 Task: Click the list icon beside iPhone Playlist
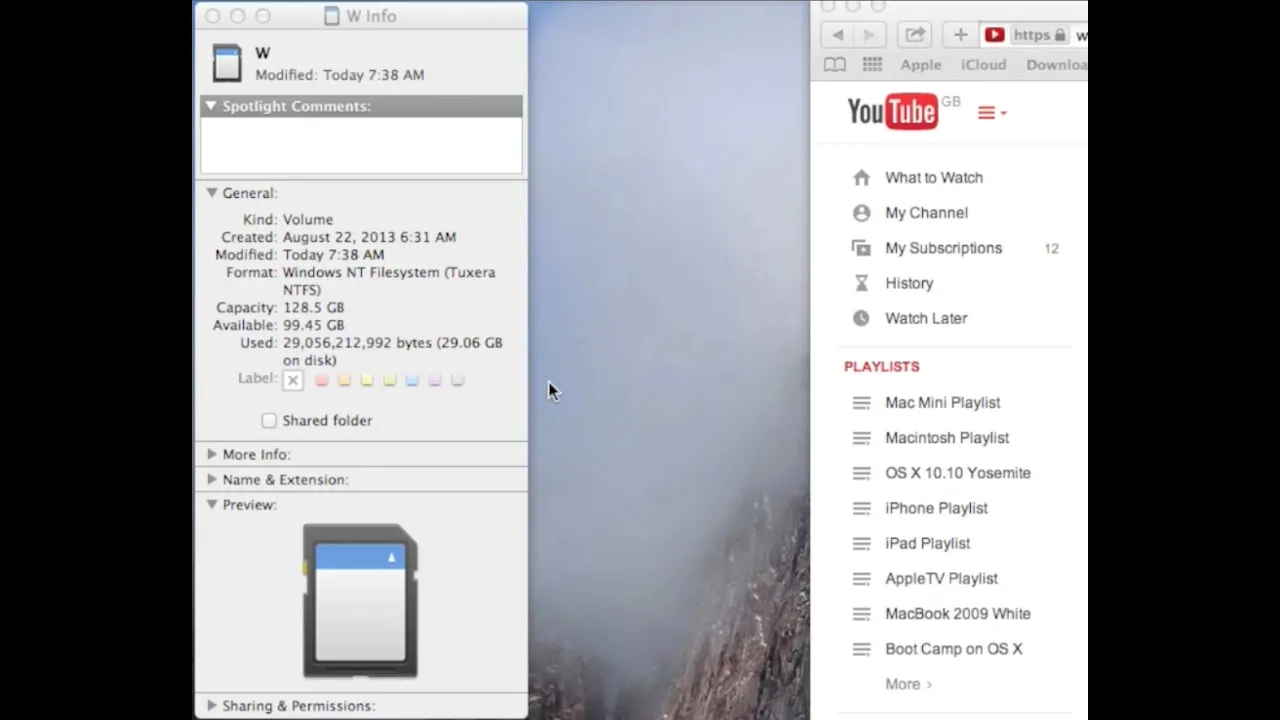(x=861, y=508)
